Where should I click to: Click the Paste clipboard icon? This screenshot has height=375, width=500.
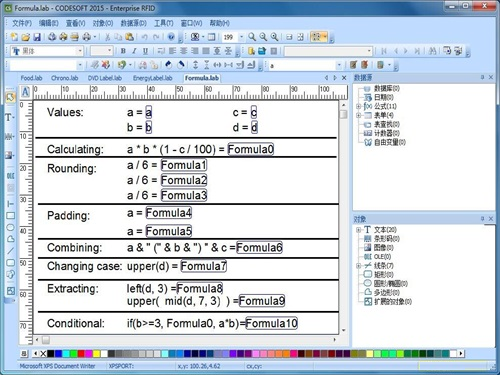point(130,37)
